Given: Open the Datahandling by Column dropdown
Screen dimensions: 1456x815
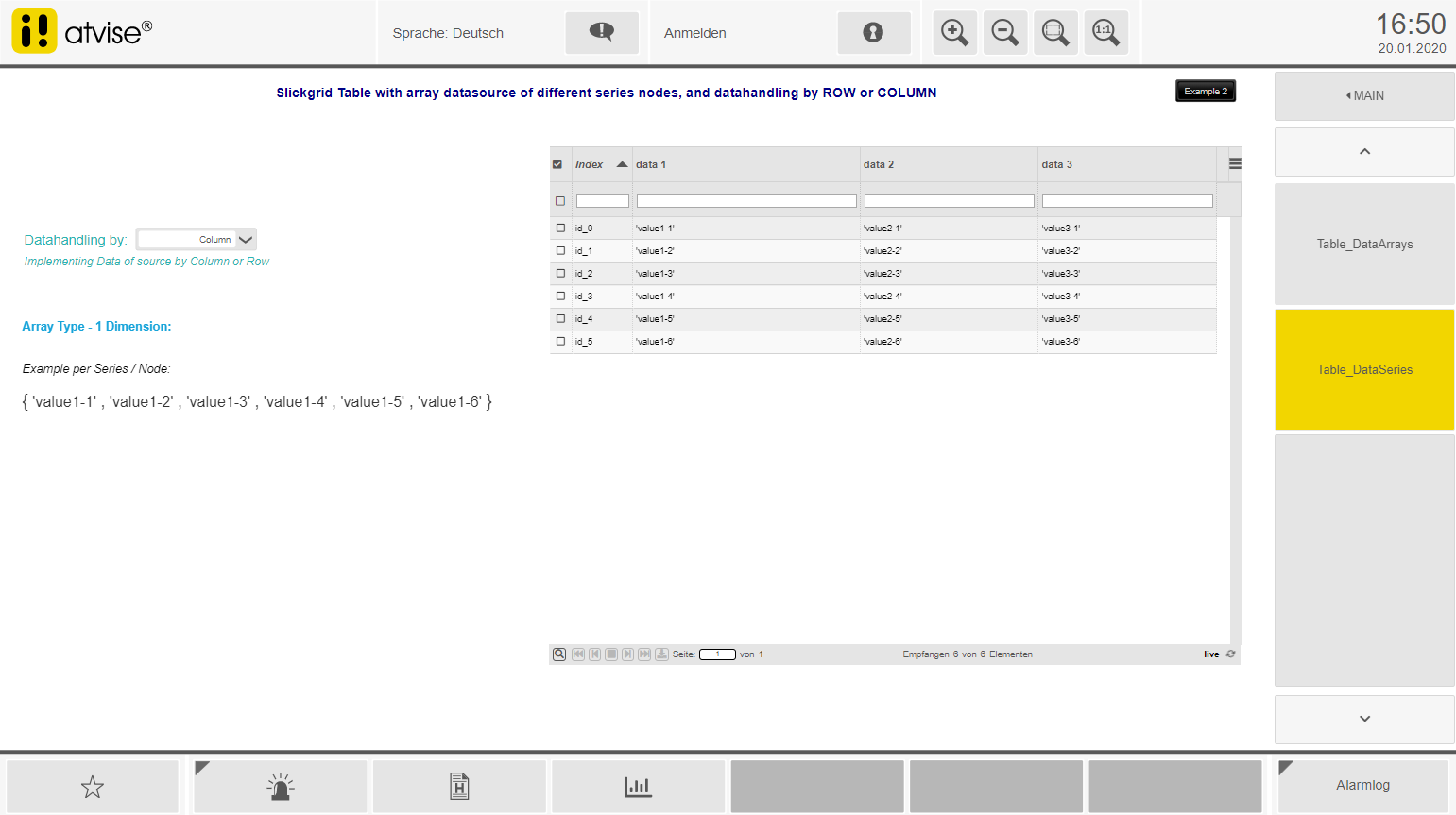Looking at the screenshot, I should click(x=197, y=240).
